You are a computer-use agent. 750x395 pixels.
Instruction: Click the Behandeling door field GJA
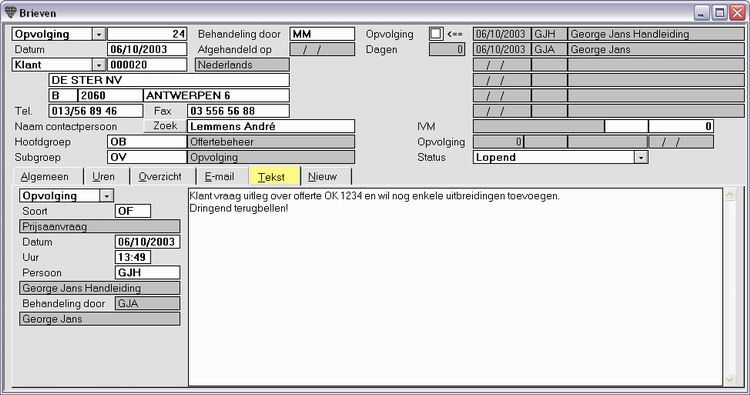click(147, 303)
